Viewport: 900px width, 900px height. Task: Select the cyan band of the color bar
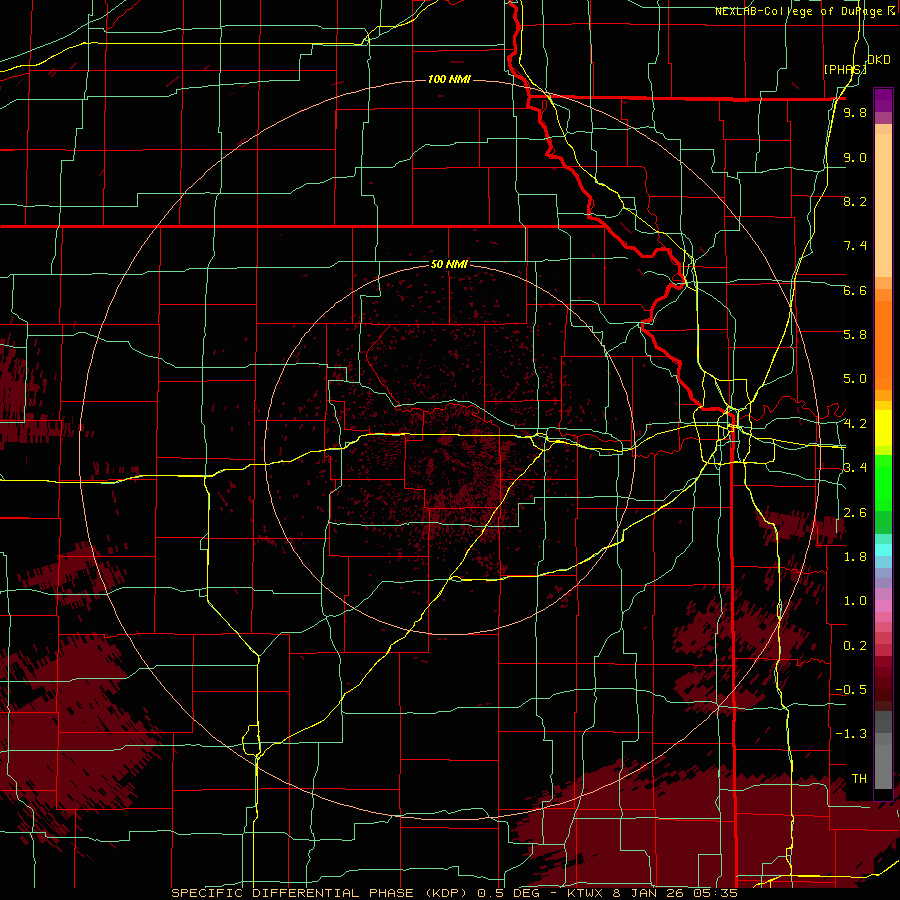point(883,550)
